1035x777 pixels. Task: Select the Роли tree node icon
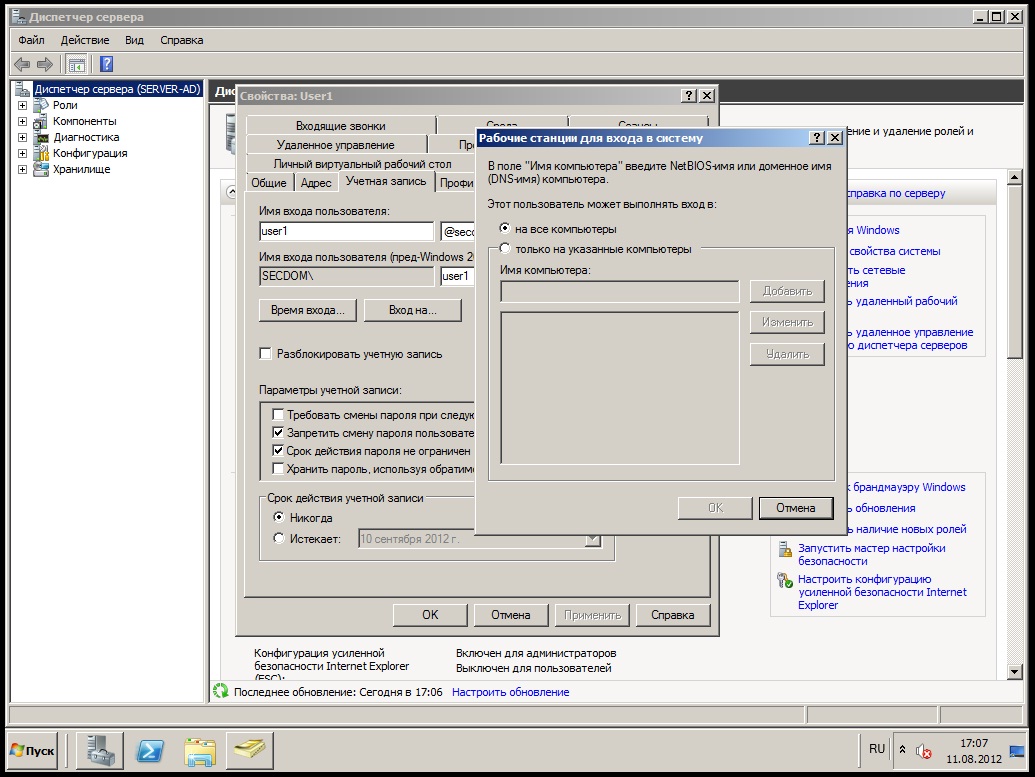41,105
